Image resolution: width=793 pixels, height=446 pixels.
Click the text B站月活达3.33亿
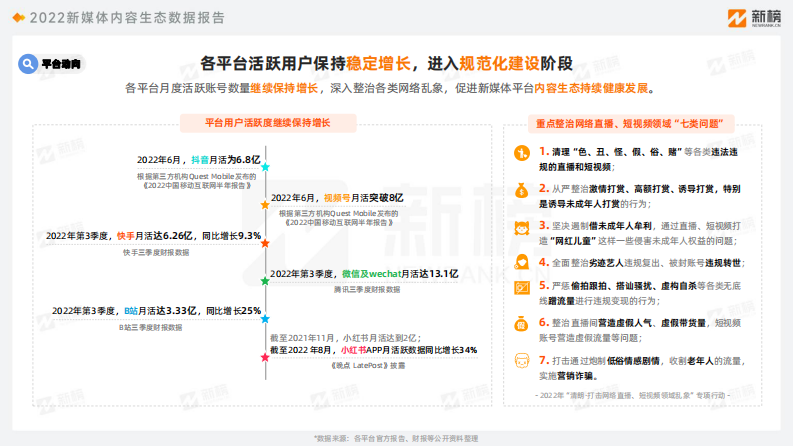point(160,310)
